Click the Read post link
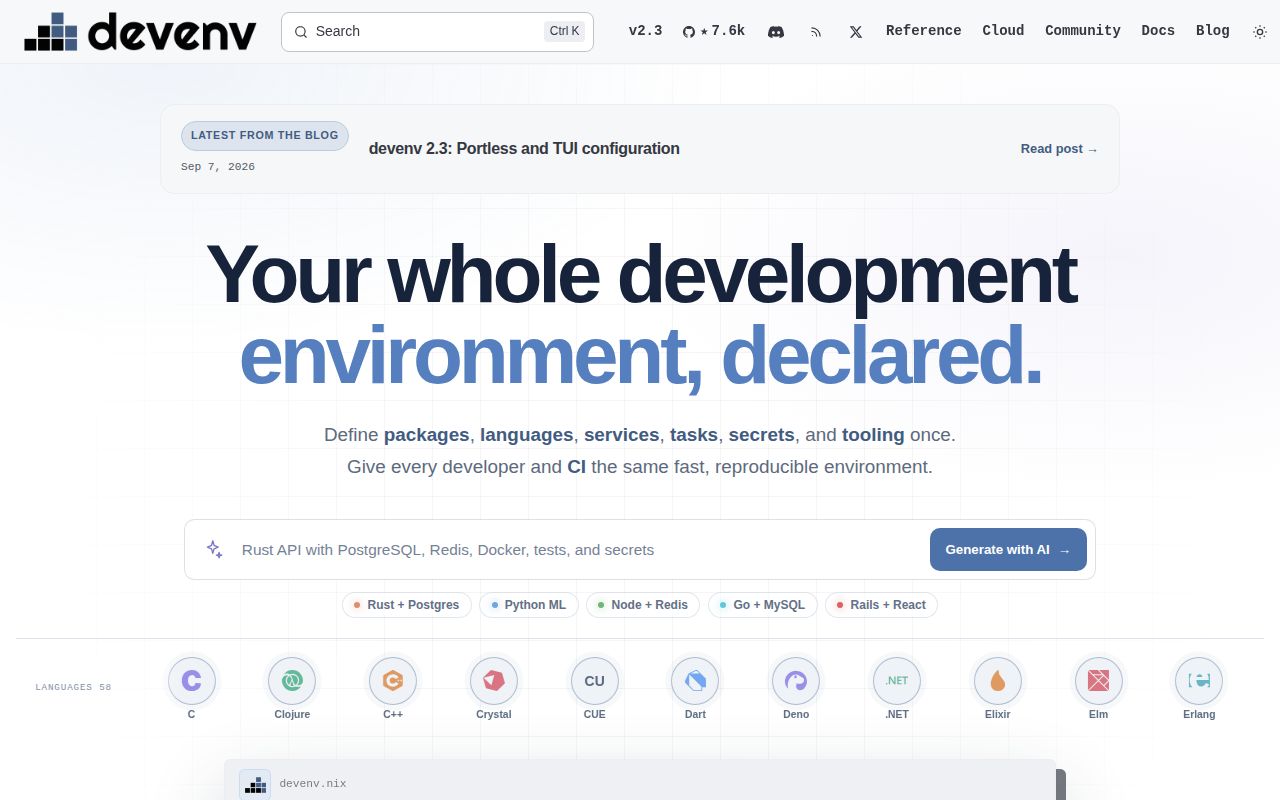1280x800 pixels. pyautogui.click(x=1059, y=149)
